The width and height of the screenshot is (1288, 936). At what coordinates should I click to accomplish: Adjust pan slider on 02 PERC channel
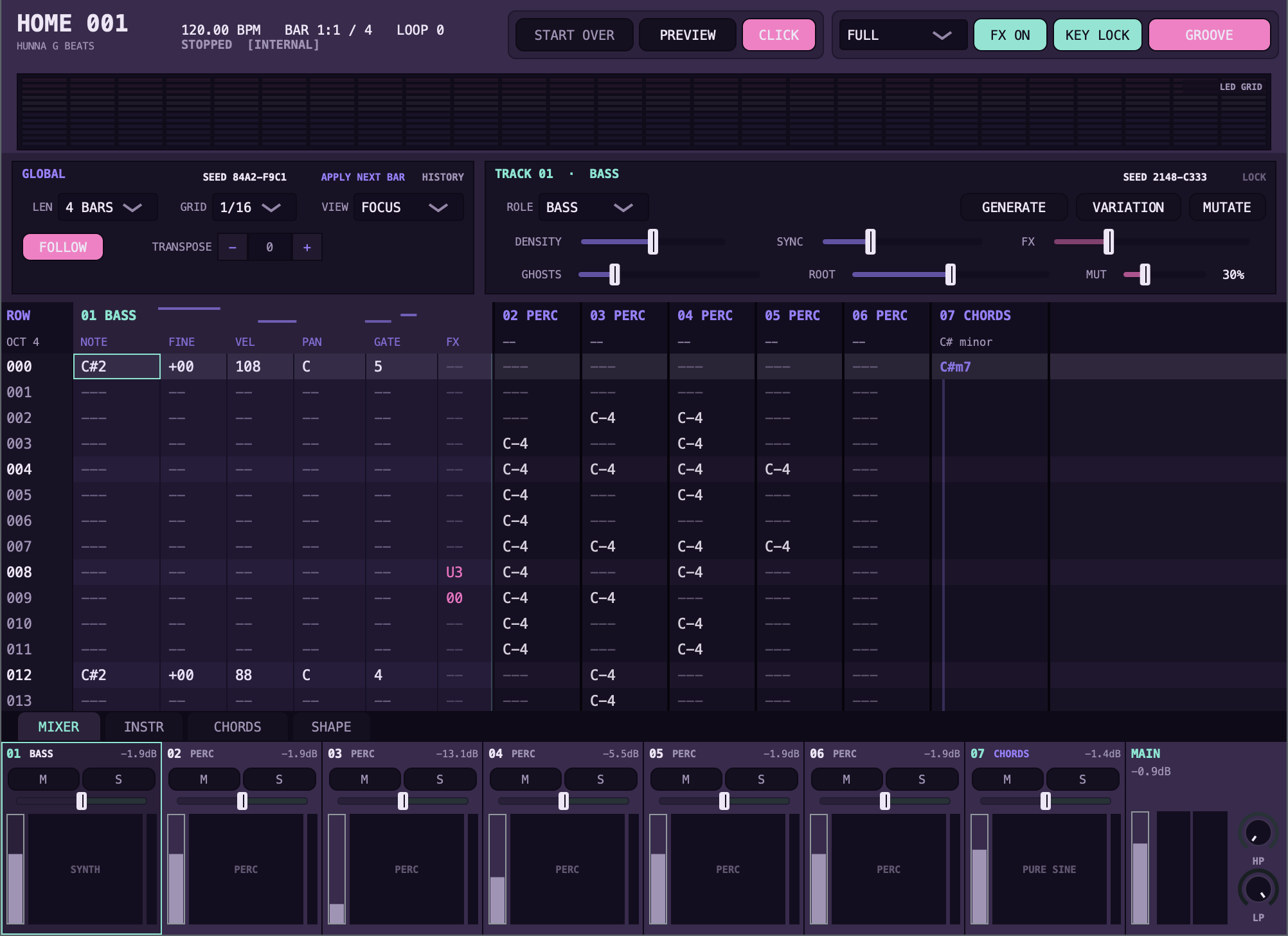pos(242,801)
